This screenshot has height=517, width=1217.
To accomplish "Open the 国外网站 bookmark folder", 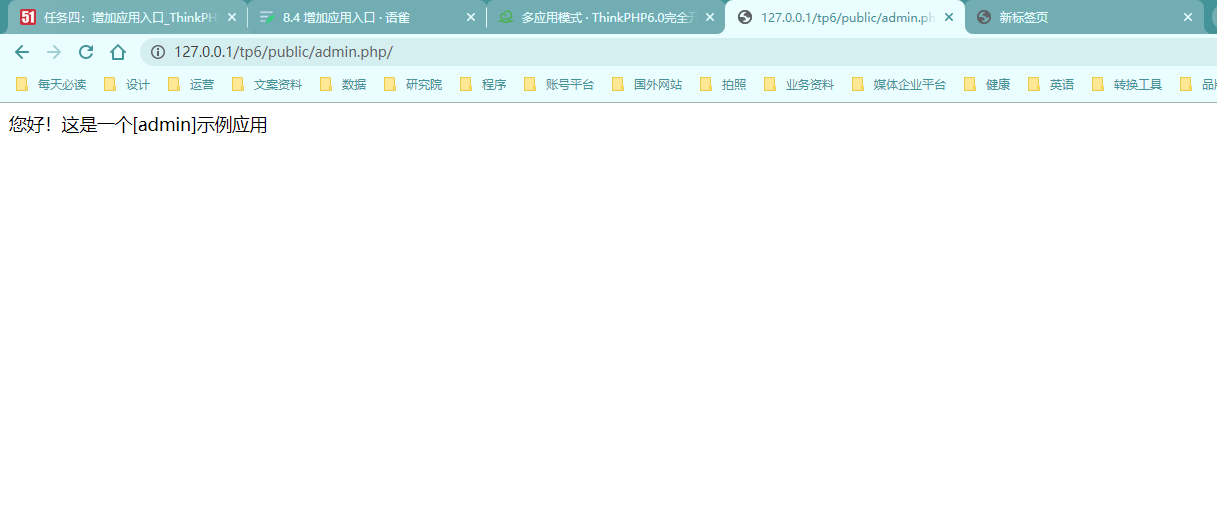I will pyautogui.click(x=647, y=85).
